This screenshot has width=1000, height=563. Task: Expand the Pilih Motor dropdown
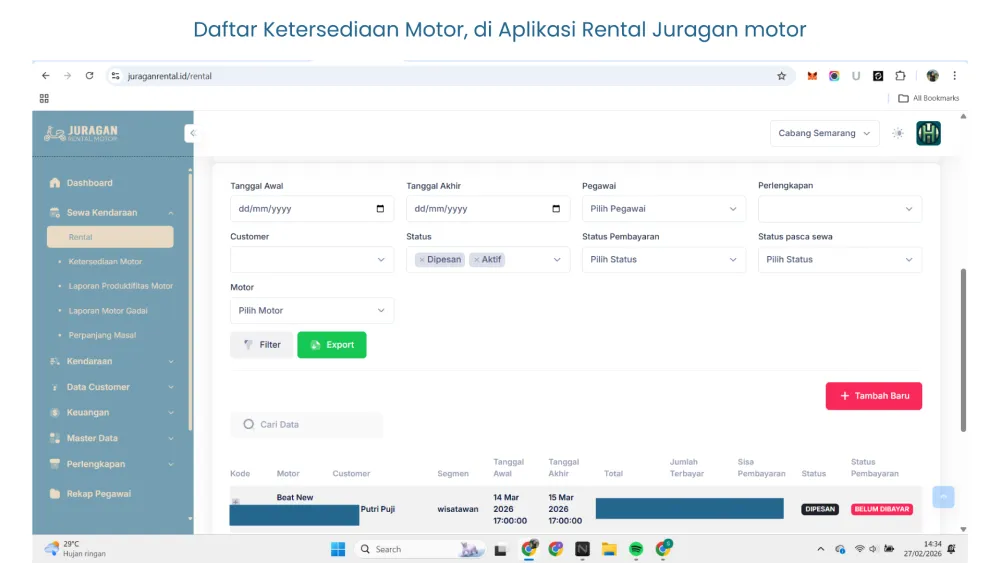click(x=312, y=311)
